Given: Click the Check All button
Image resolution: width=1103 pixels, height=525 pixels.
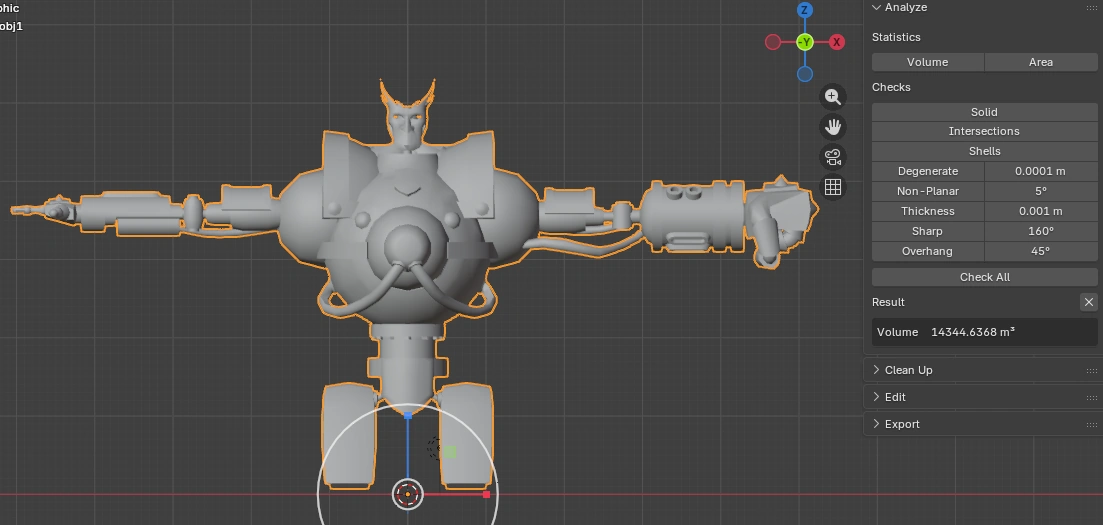Looking at the screenshot, I should pyautogui.click(x=984, y=277).
